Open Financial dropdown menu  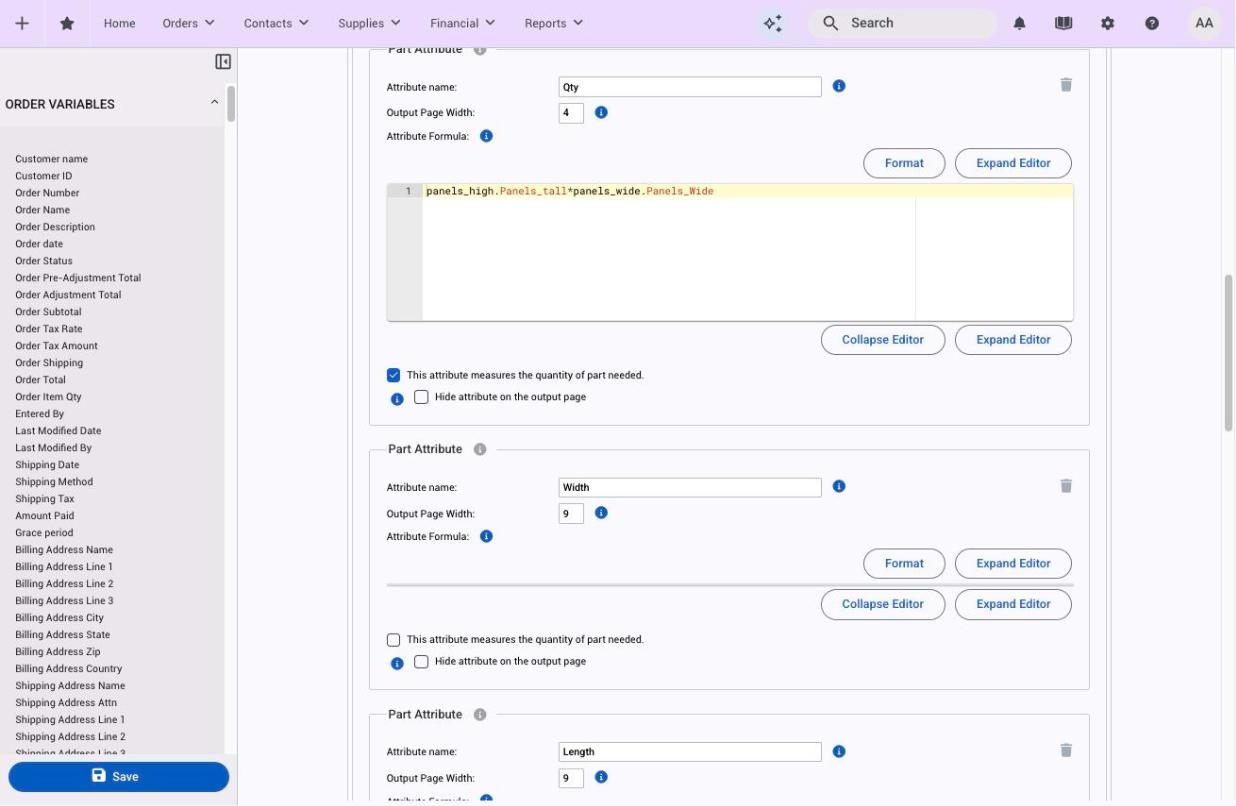click(x=463, y=23)
